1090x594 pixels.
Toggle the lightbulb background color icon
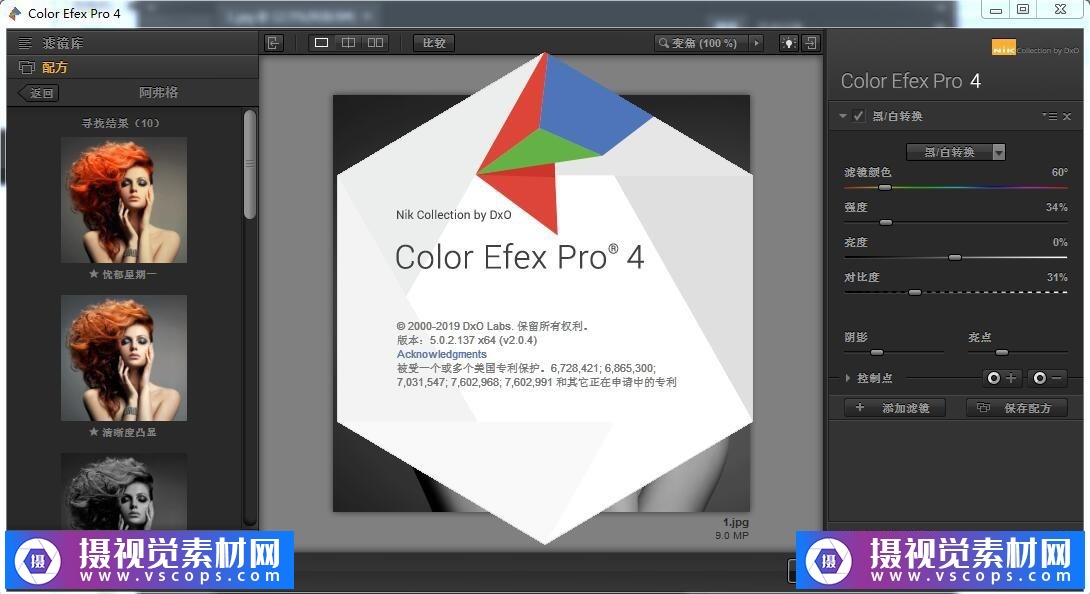[x=789, y=43]
